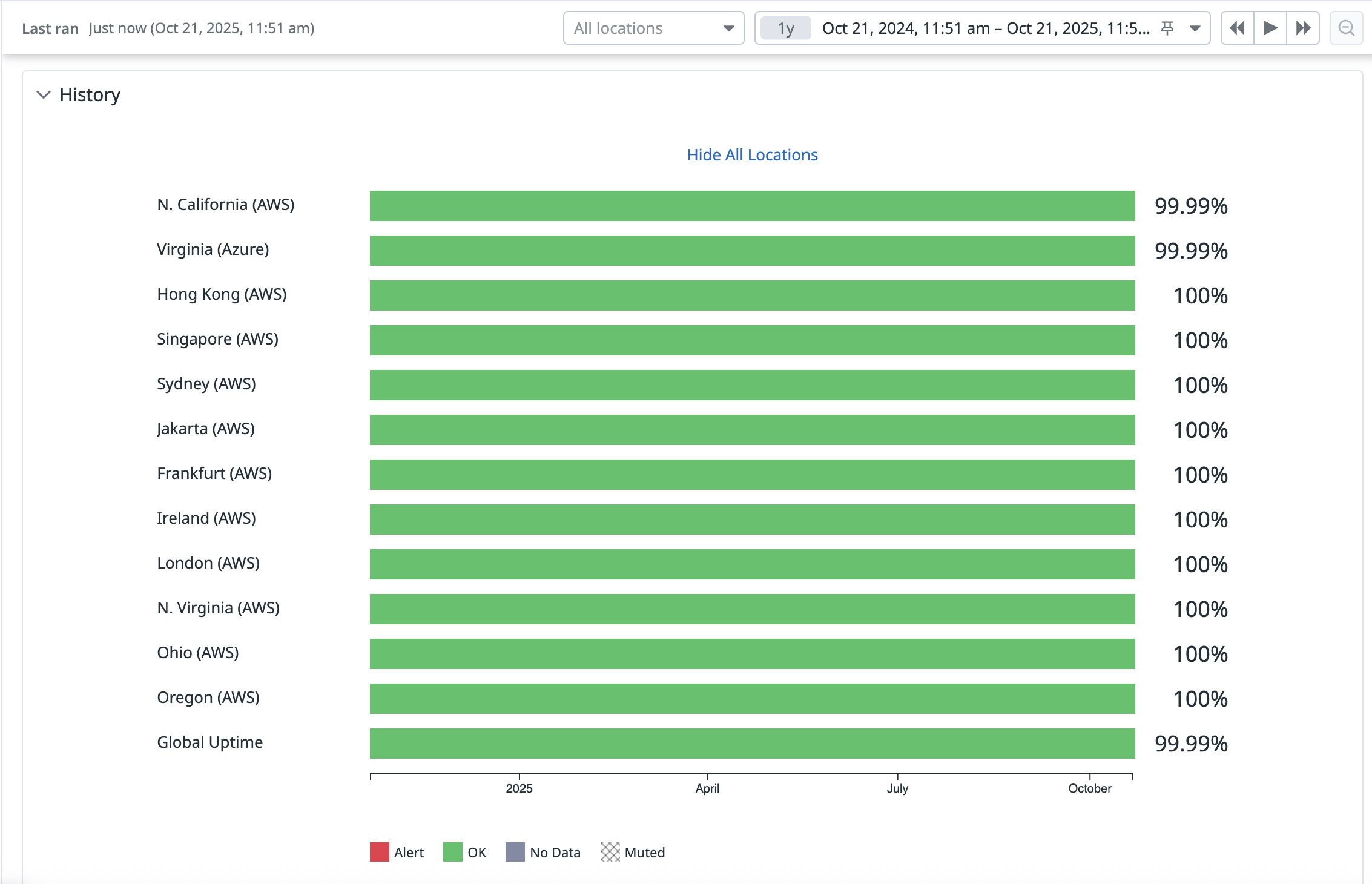Advance the time range forward
Viewport: 1372px width, 884px height.
click(1270, 28)
